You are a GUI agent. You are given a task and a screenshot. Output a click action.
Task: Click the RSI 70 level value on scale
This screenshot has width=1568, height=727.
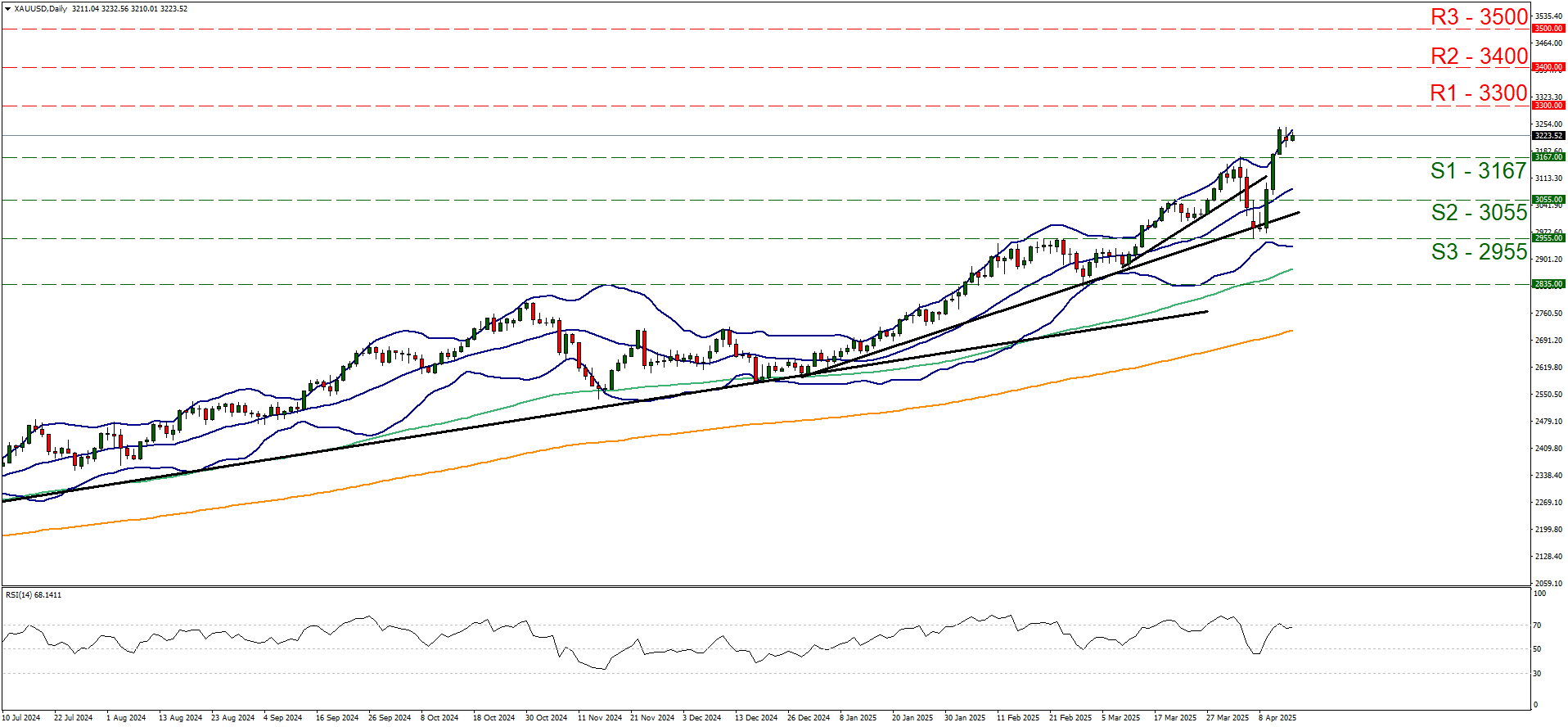pyautogui.click(x=1537, y=625)
